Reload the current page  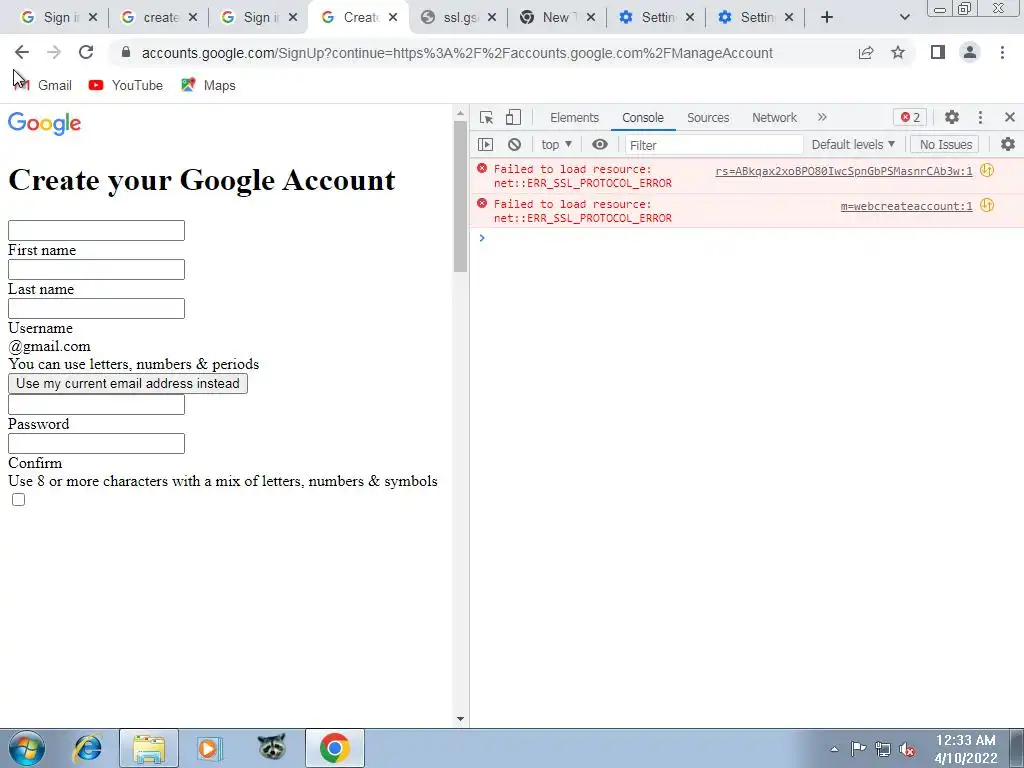(x=86, y=52)
